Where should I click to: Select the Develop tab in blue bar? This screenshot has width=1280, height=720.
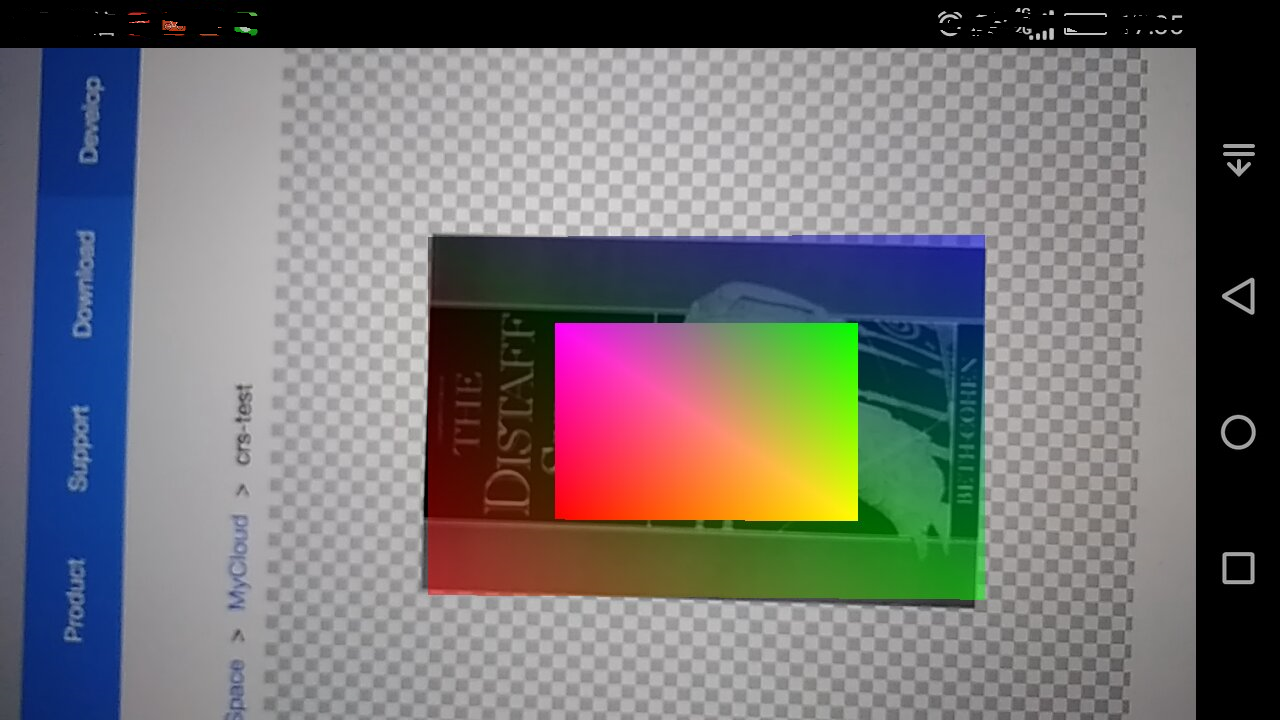pos(90,119)
